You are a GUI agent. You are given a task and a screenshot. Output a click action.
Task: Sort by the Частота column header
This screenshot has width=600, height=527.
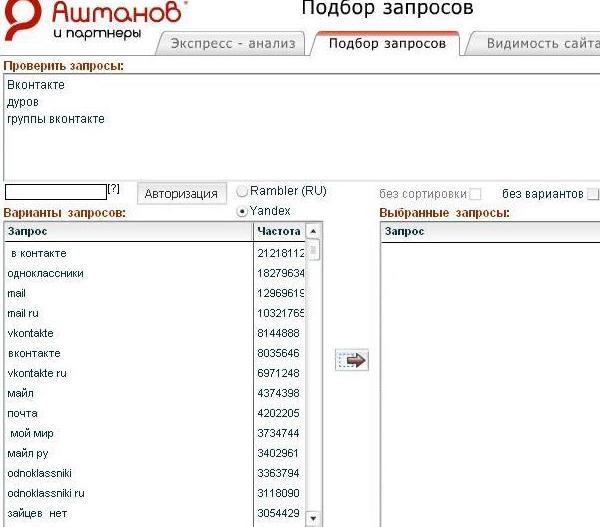pyautogui.click(x=279, y=232)
